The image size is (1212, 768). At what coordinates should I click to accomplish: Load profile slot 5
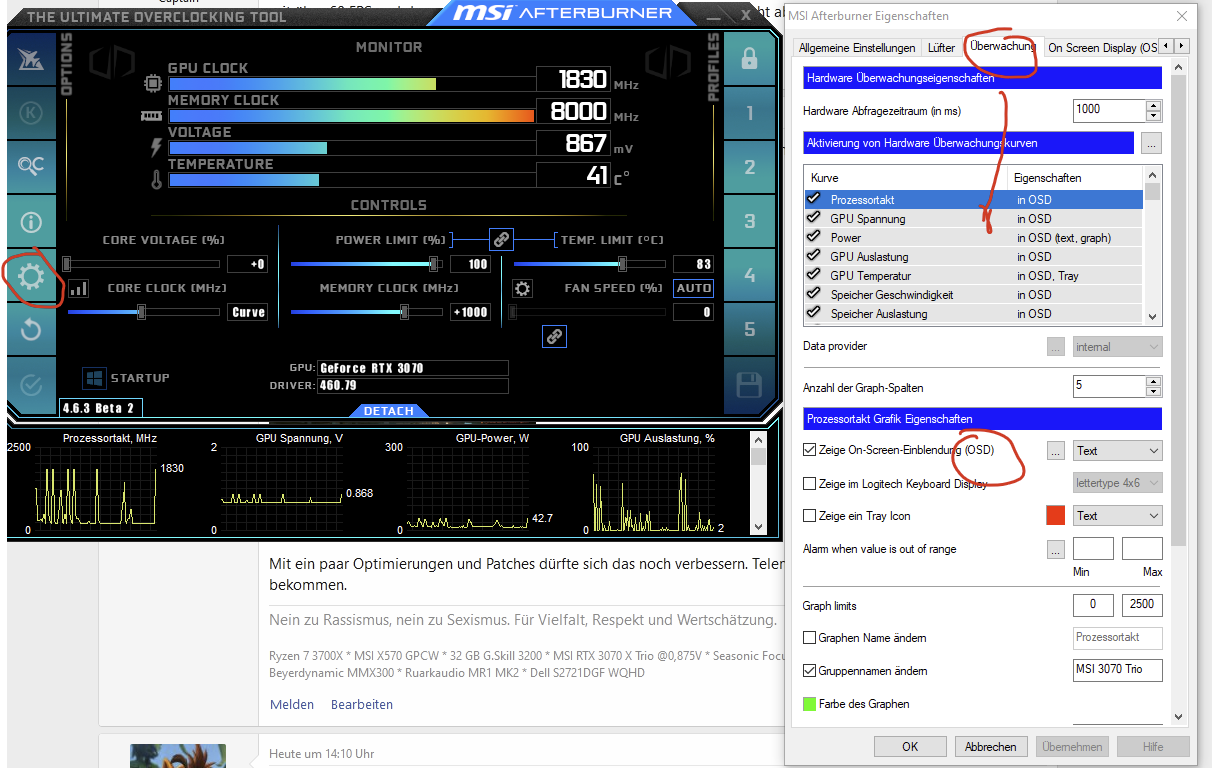749,329
